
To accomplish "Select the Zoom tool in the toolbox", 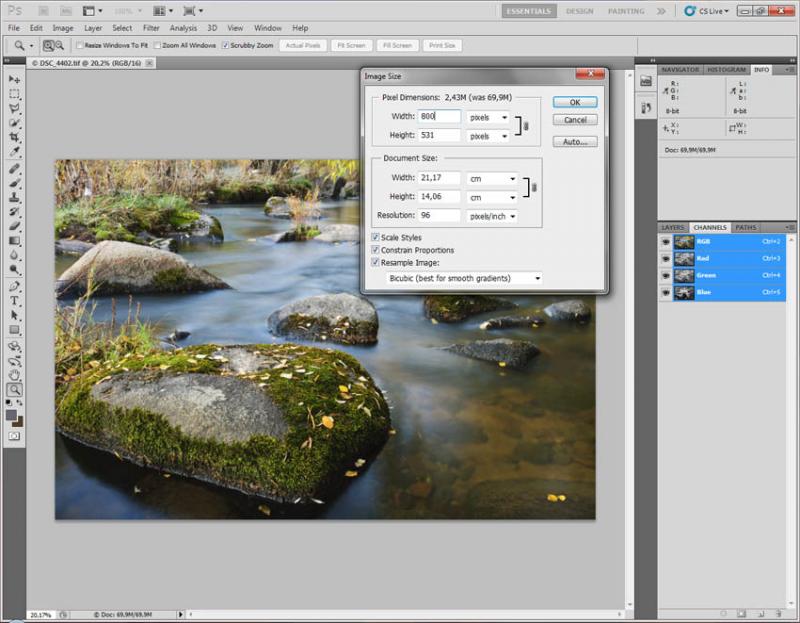I will coord(14,390).
